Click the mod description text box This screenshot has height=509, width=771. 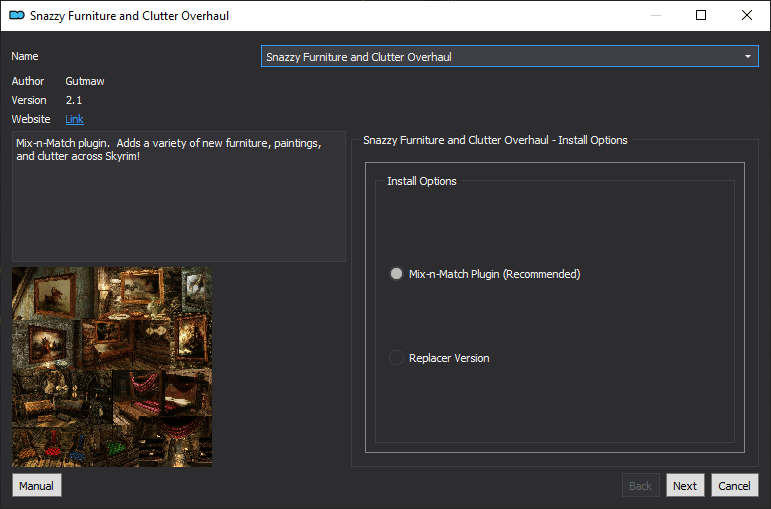(x=179, y=196)
